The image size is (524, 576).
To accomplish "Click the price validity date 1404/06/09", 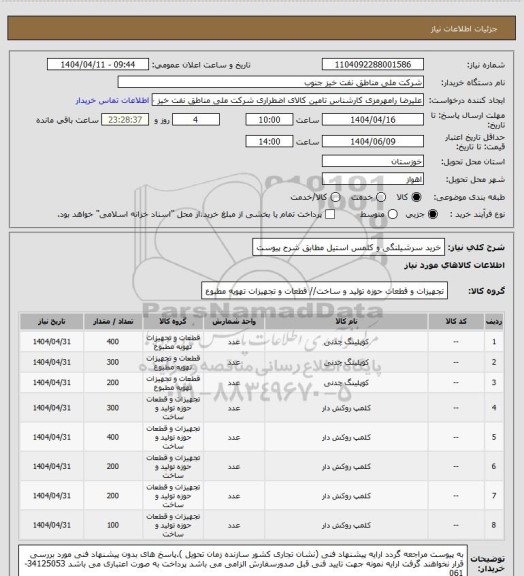I will point(373,141).
